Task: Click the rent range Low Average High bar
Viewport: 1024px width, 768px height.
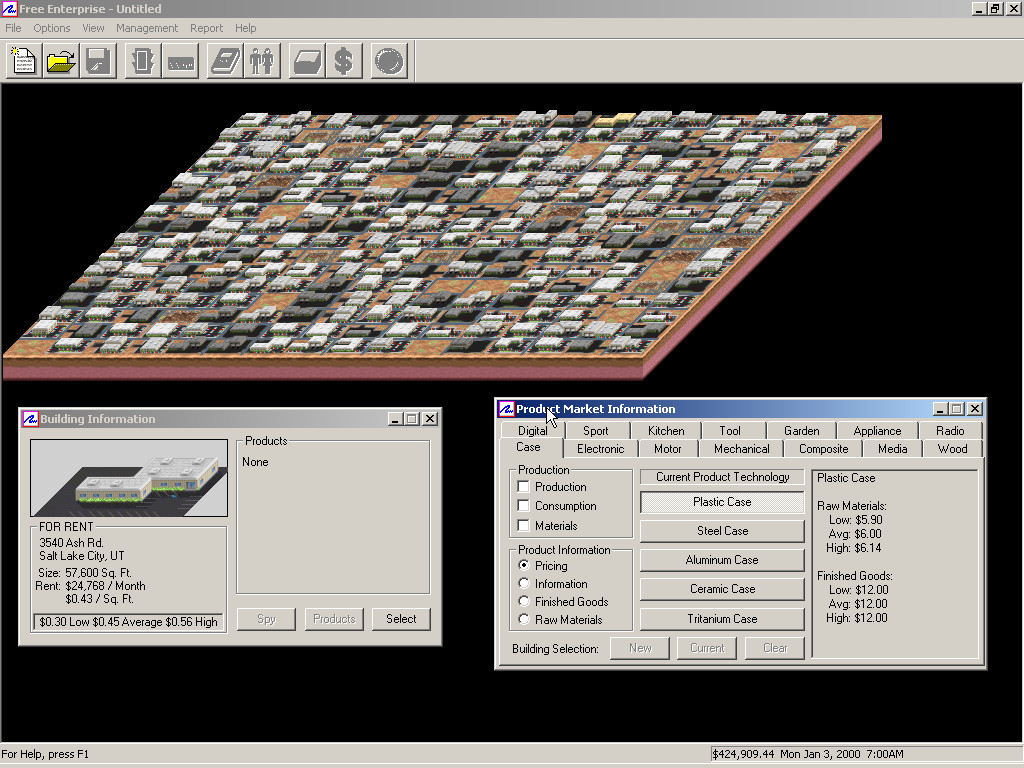Action: 129,622
